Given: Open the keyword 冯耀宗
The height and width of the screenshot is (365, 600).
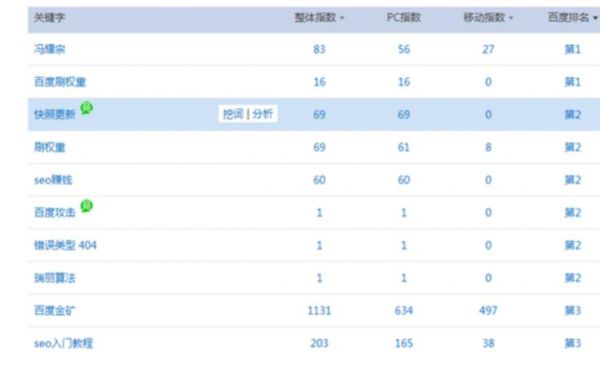Looking at the screenshot, I should pos(50,49).
